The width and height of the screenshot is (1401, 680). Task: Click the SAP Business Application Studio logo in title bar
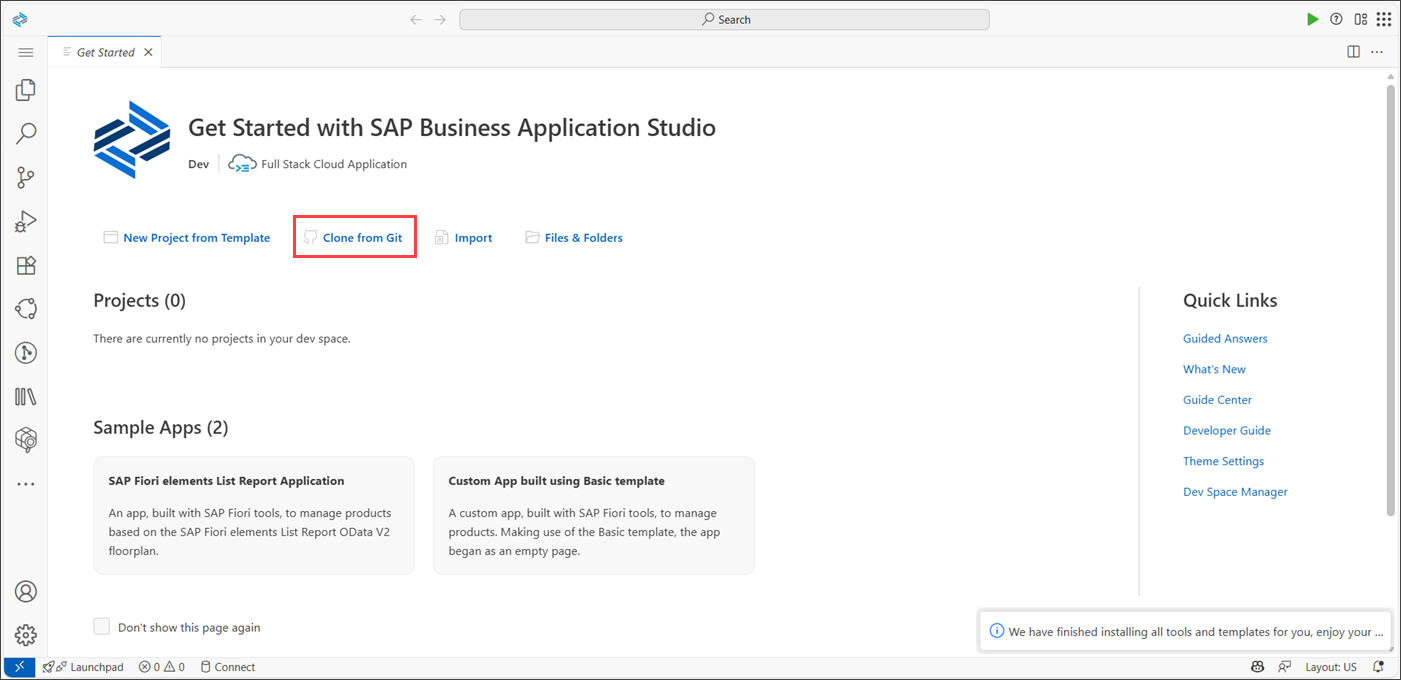pyautogui.click(x=20, y=19)
